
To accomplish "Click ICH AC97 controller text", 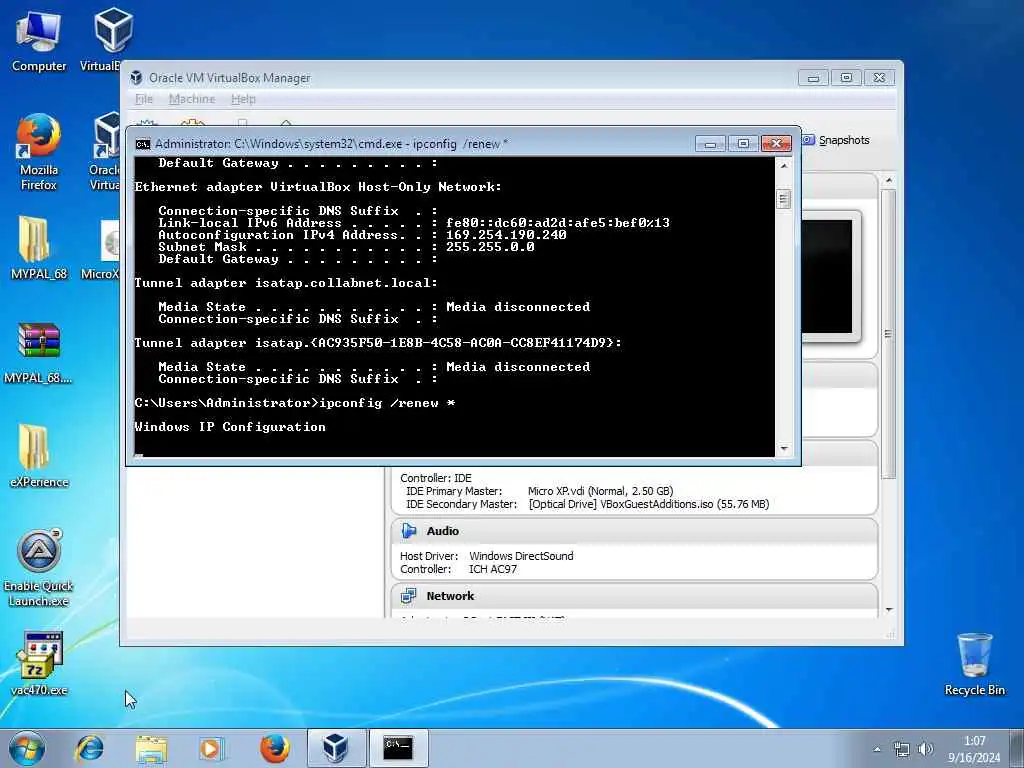I will point(493,569).
